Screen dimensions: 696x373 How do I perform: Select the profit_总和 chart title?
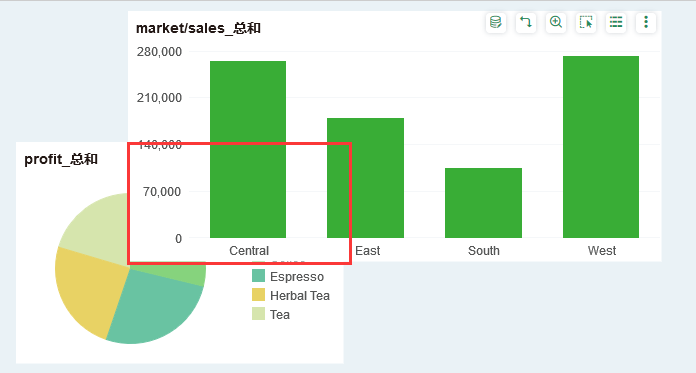61,159
